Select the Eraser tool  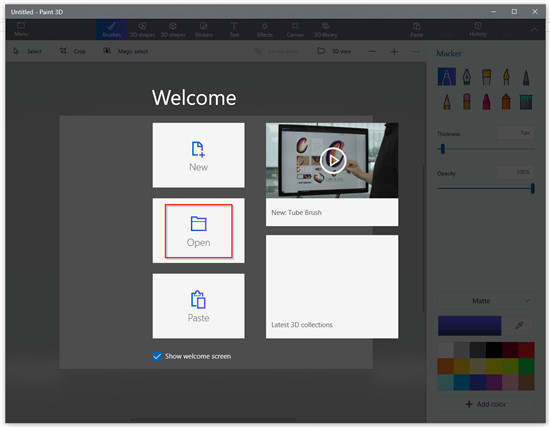pos(467,102)
